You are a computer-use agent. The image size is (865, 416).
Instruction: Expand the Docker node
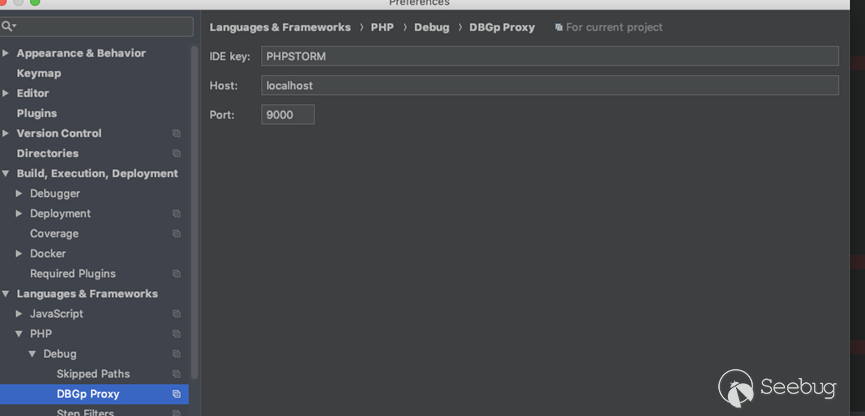(19, 254)
